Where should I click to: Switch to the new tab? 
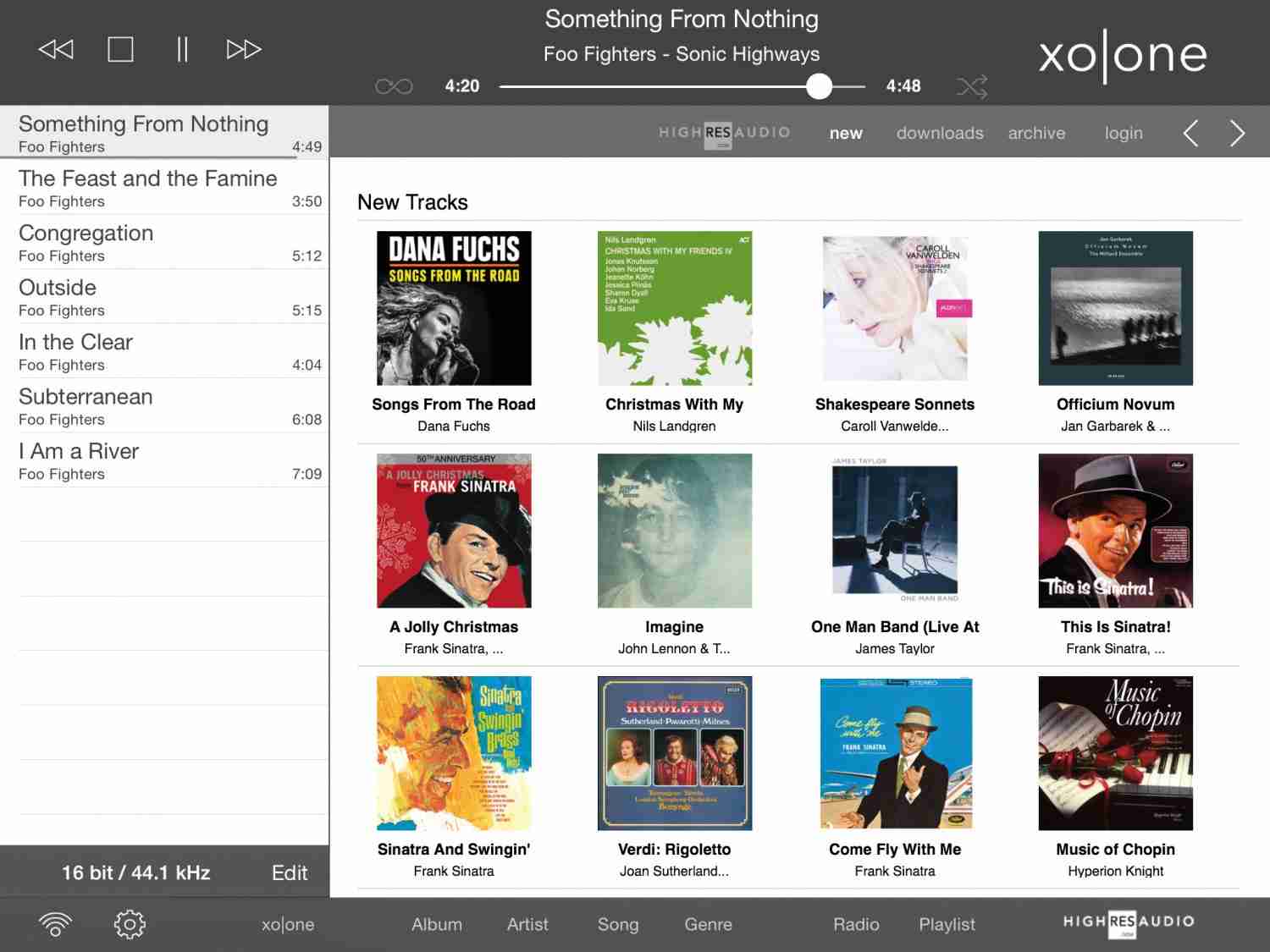846,133
